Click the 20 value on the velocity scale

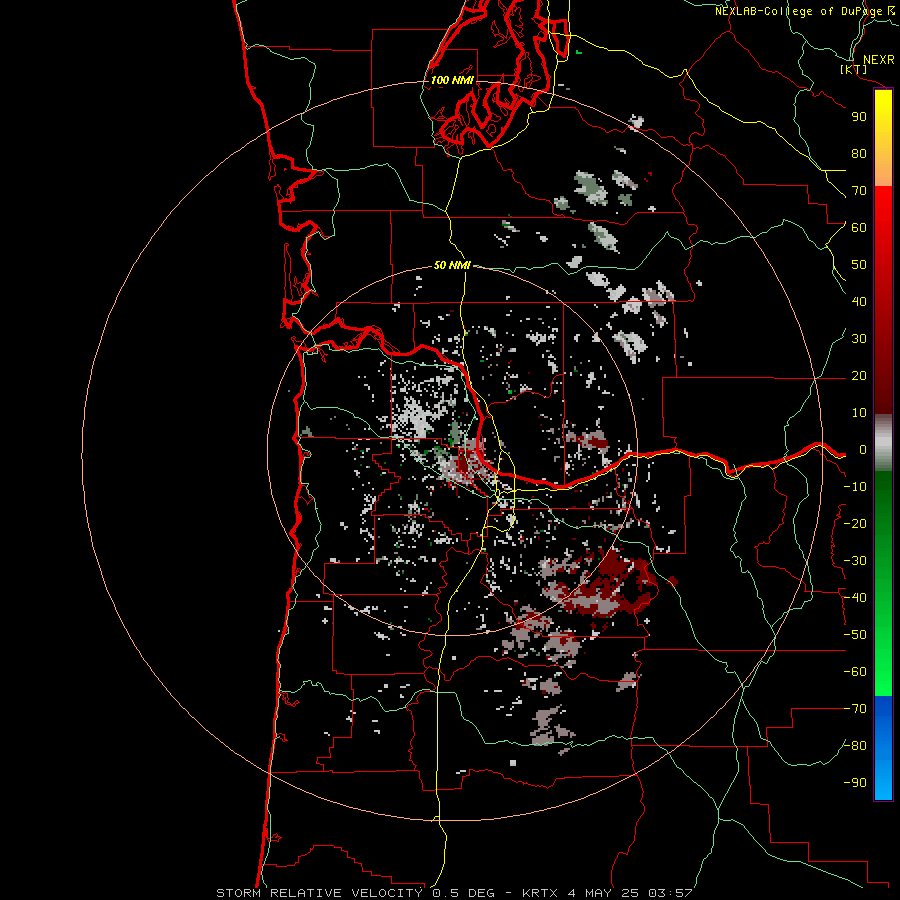point(859,376)
